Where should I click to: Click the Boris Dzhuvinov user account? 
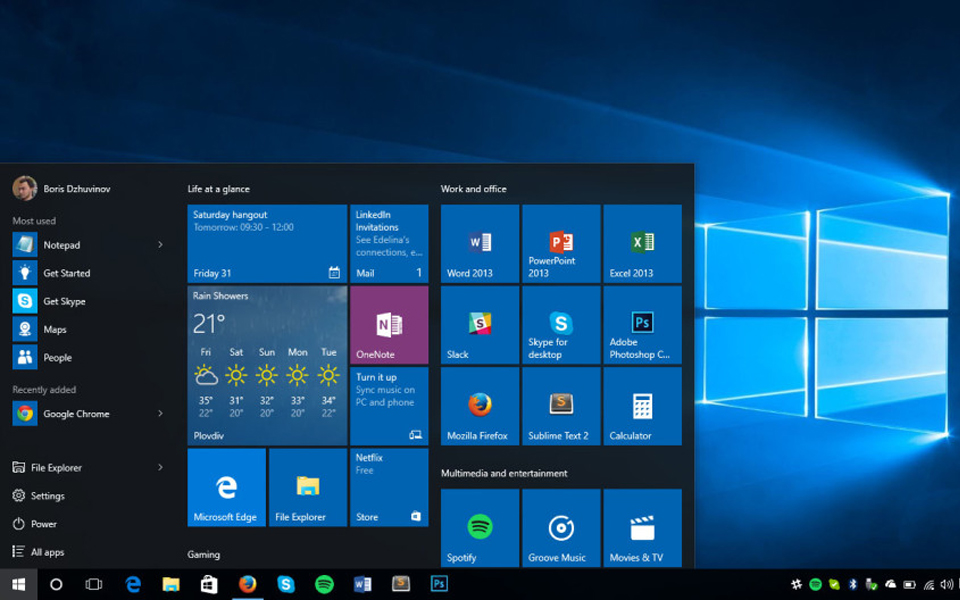coord(76,188)
